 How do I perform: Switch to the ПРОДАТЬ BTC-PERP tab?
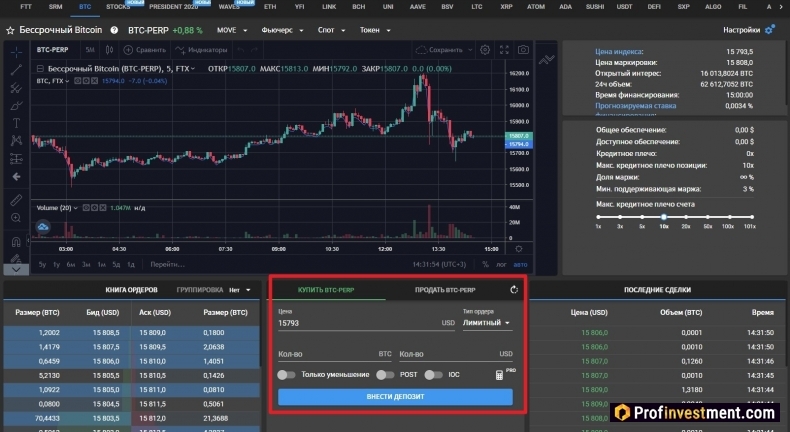click(445, 290)
